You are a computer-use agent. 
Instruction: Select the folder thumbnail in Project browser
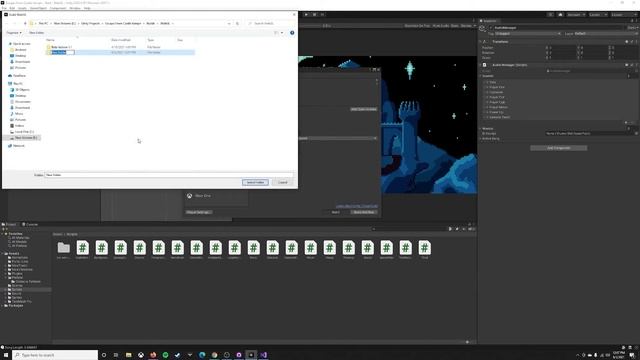coord(63,248)
